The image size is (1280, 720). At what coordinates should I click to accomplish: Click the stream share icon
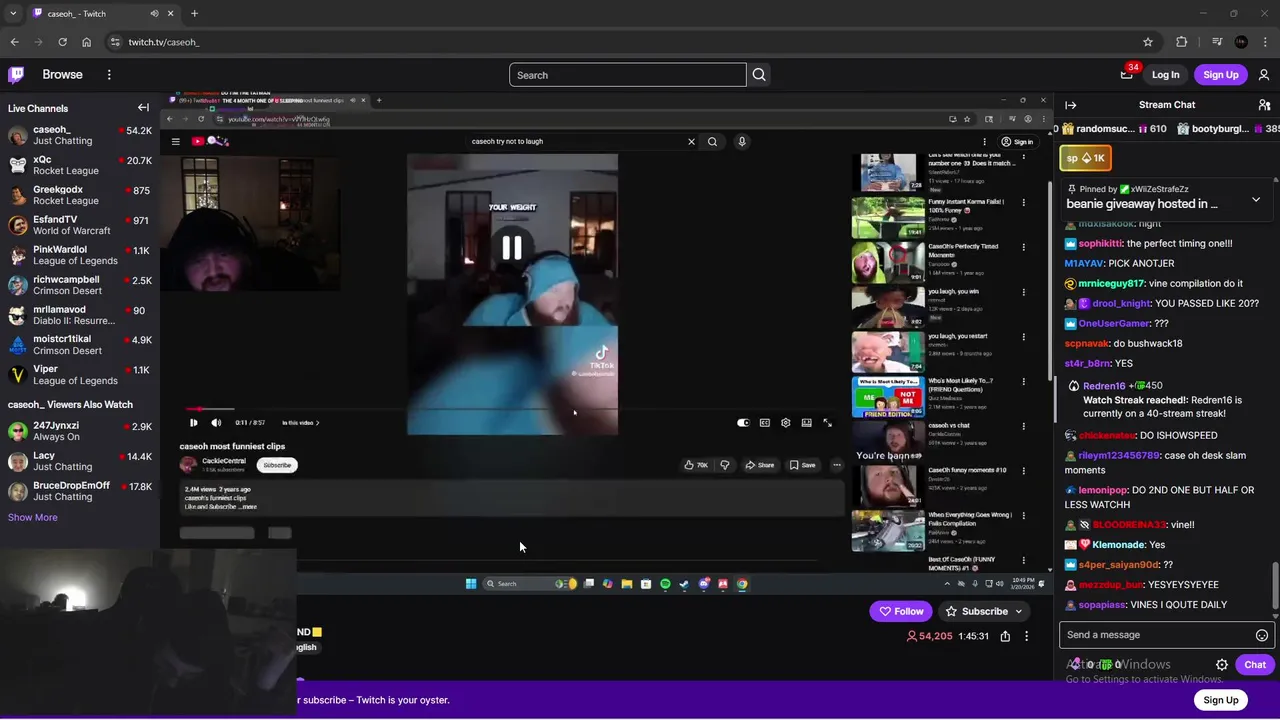1005,636
